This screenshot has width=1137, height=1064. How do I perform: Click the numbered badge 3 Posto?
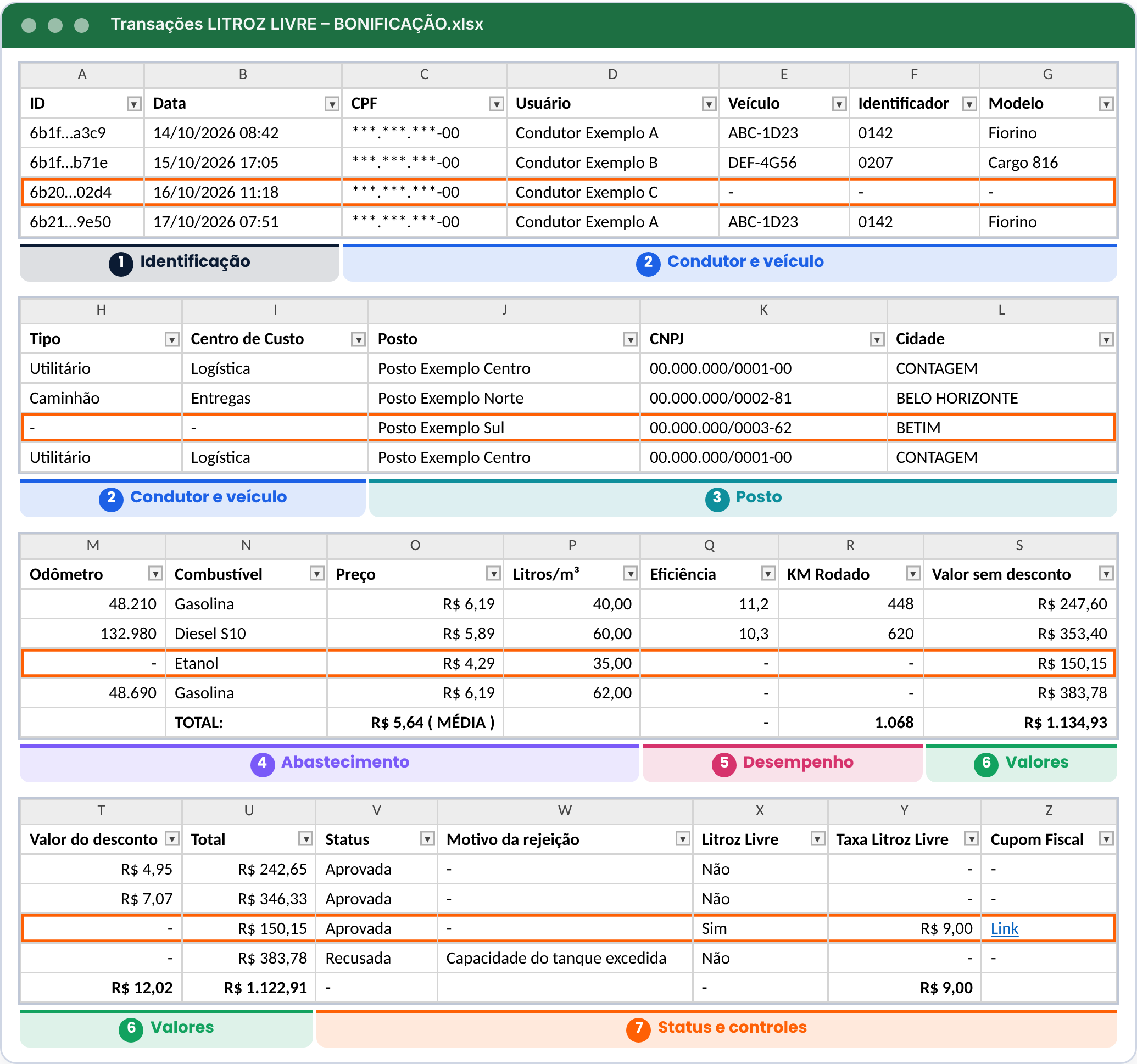[717, 500]
